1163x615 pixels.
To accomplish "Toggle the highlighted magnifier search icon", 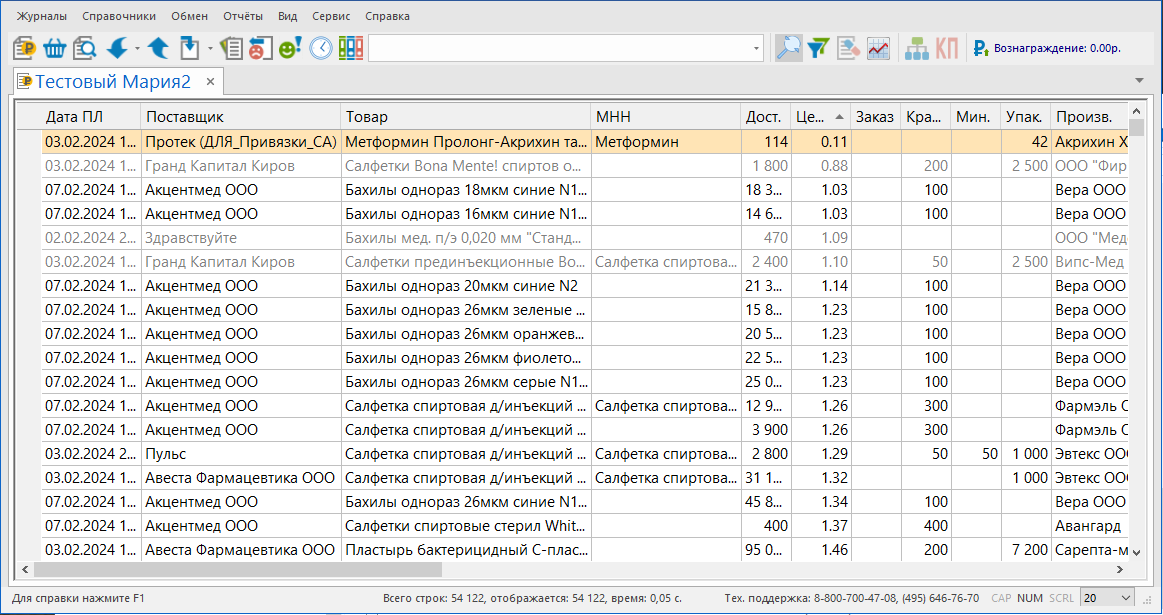I will pyautogui.click(x=788, y=49).
